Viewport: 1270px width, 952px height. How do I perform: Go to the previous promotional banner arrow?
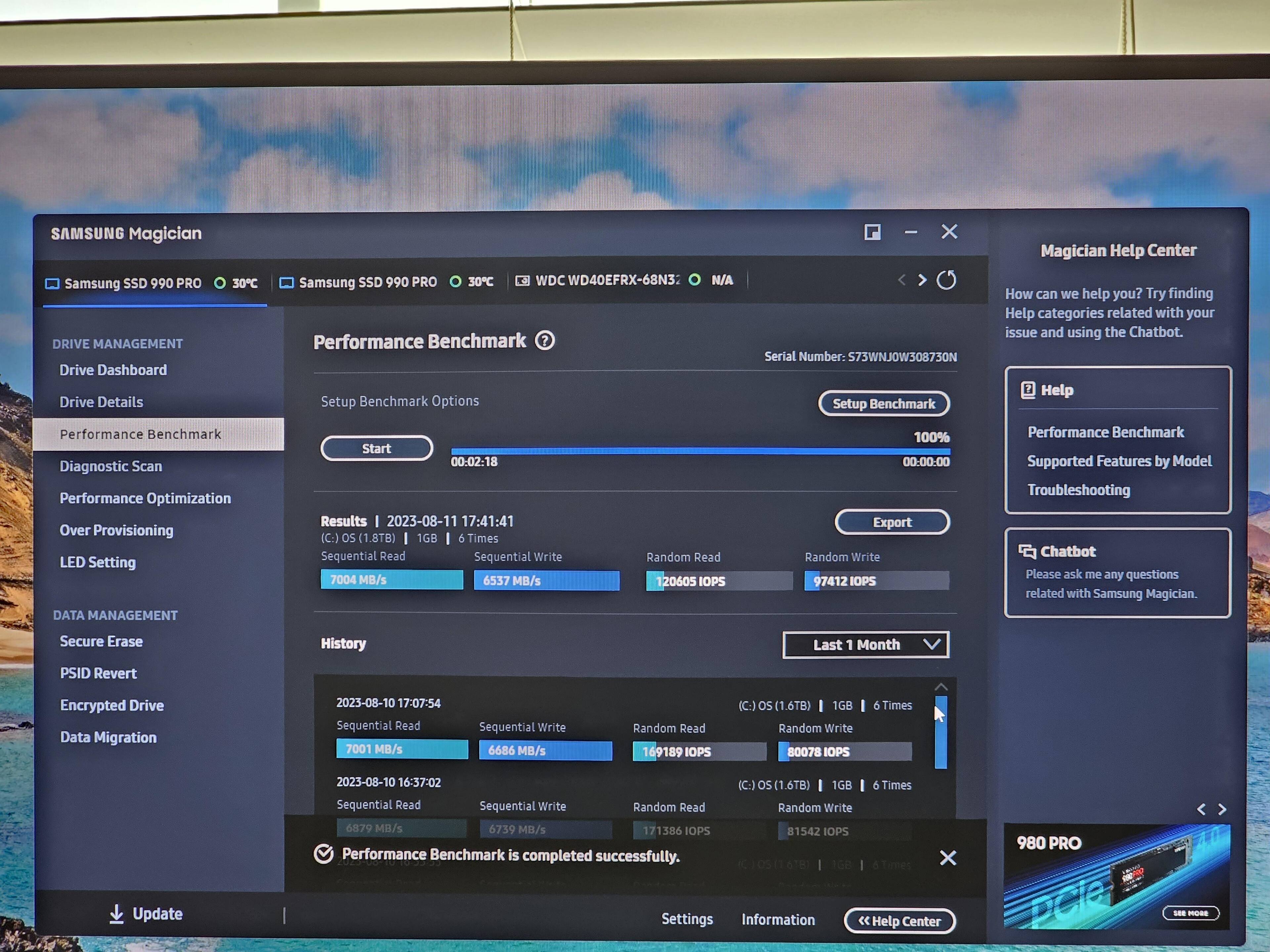tap(1202, 809)
